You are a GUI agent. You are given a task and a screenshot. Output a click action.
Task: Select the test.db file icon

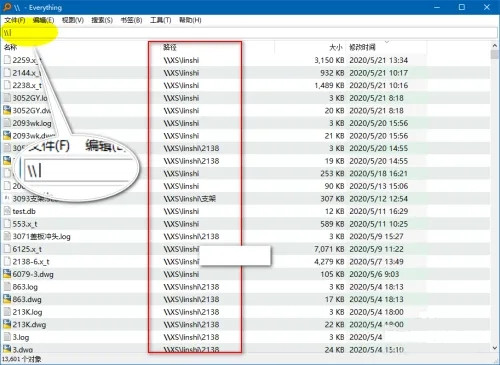click(x=7, y=211)
